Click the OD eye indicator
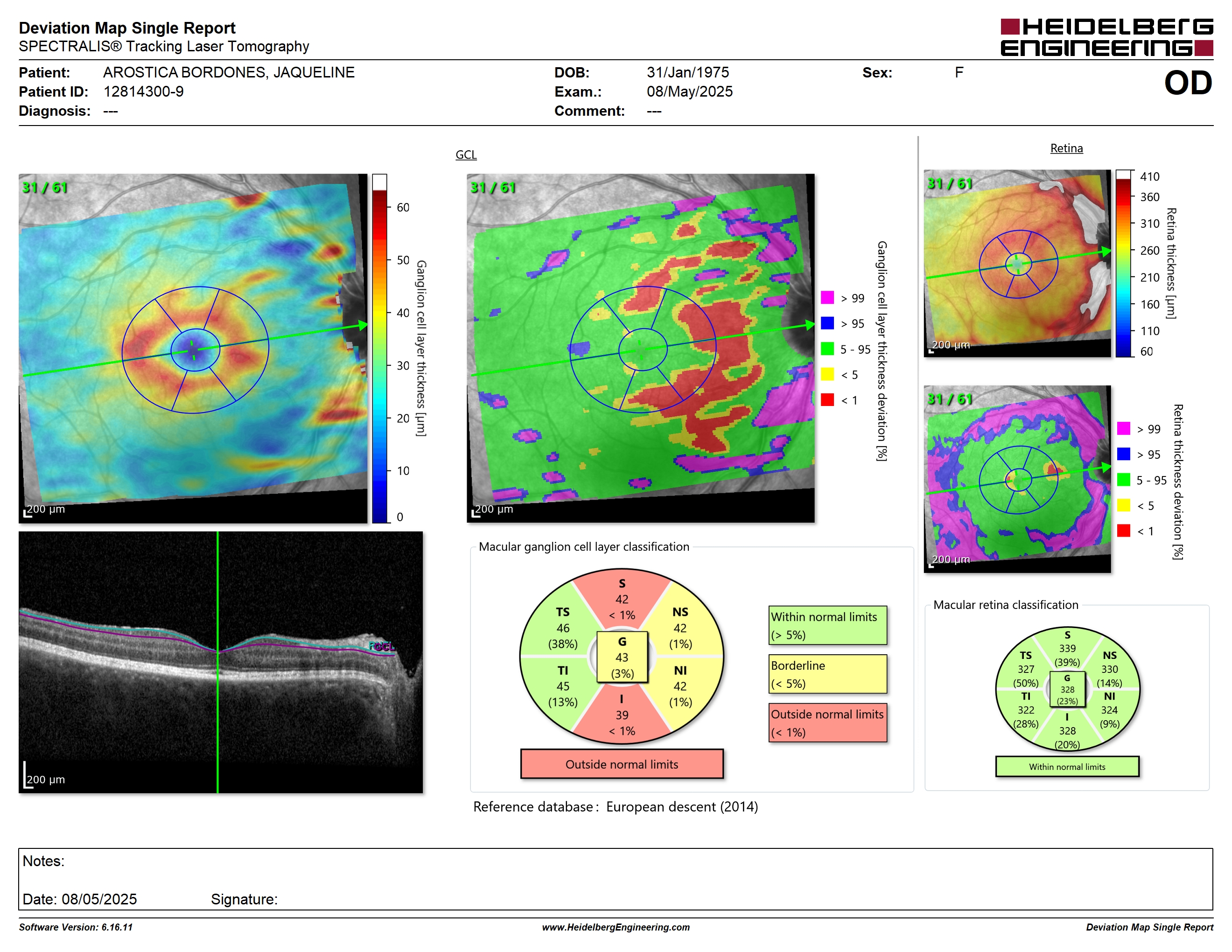 1188,83
